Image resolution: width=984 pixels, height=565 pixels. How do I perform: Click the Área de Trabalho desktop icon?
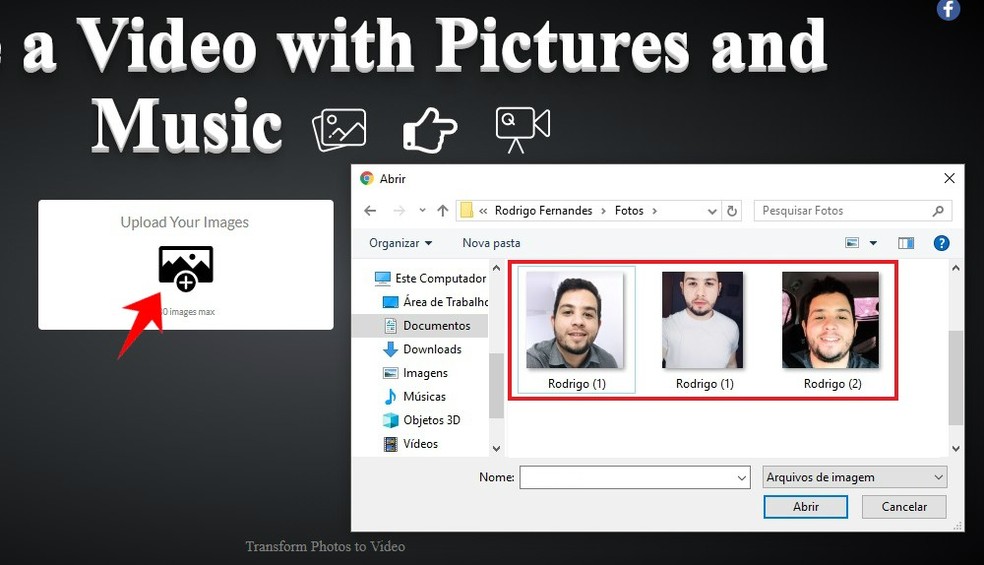[390, 302]
